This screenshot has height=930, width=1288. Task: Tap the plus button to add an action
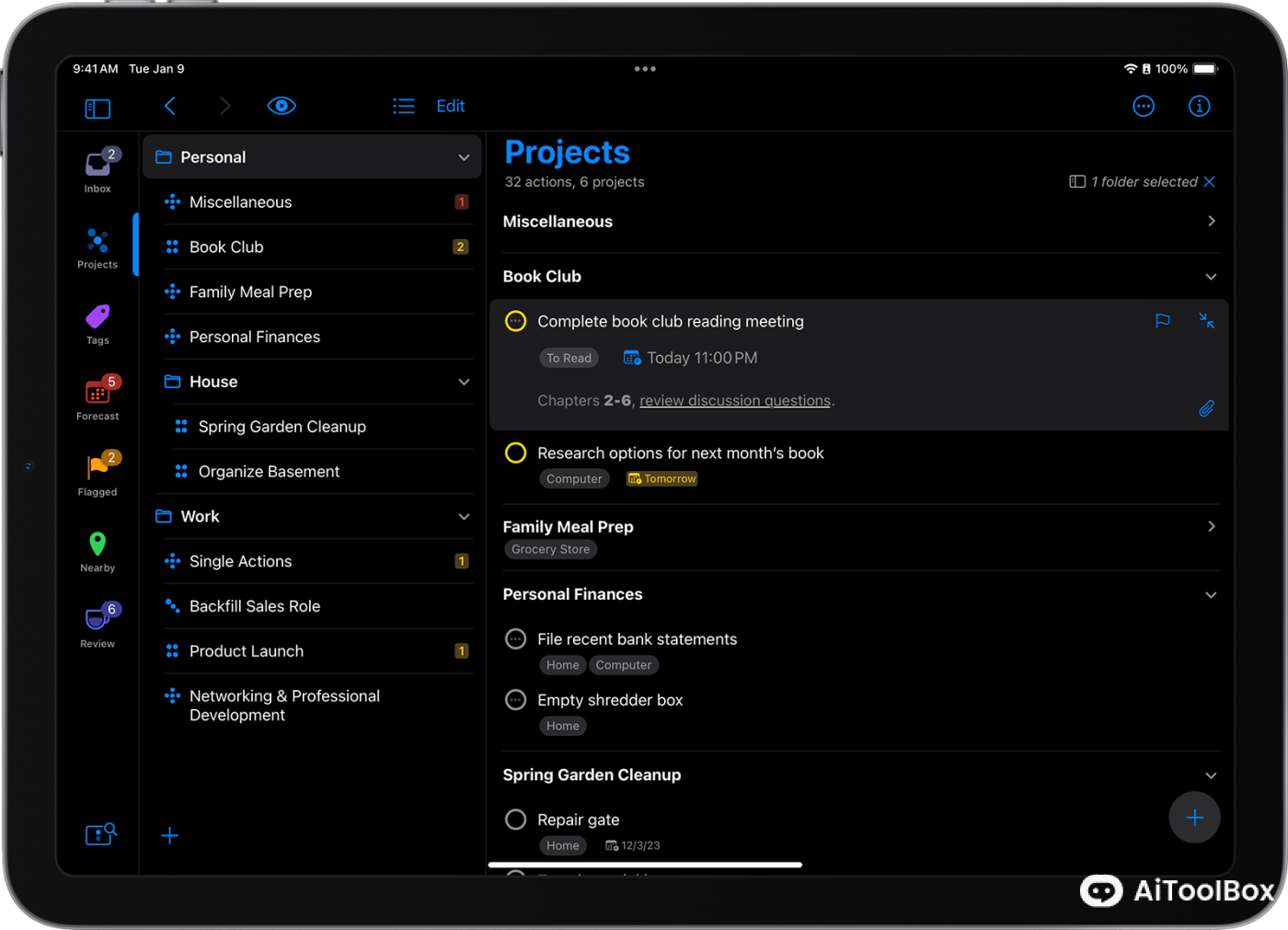(x=1194, y=817)
